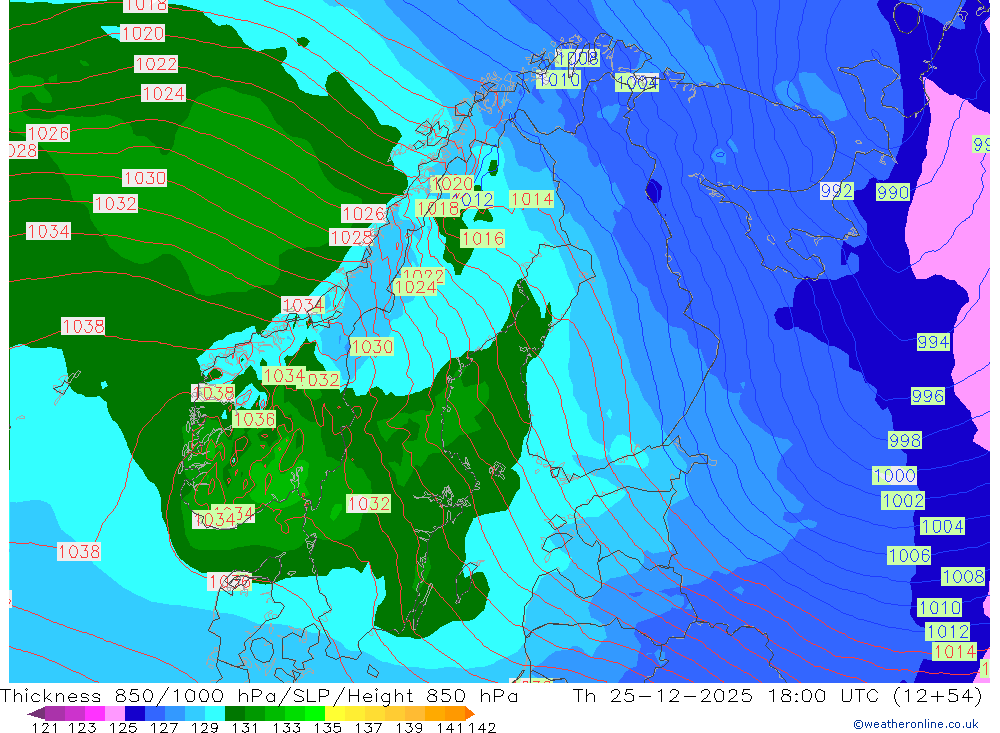The height and width of the screenshot is (733, 1000).
Task: Click the 1000 isobar label
Action: (895, 475)
